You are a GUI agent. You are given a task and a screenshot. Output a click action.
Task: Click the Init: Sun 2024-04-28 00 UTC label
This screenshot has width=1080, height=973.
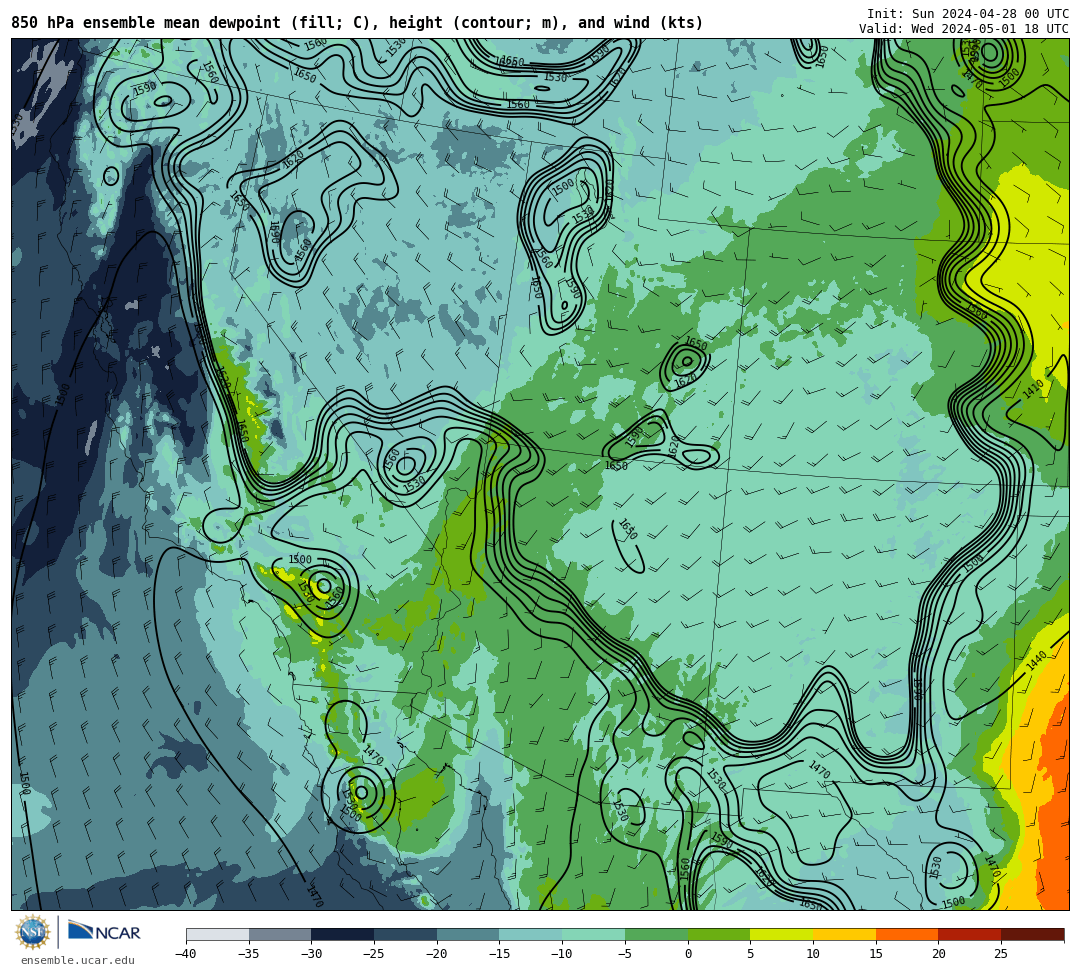(x=968, y=14)
